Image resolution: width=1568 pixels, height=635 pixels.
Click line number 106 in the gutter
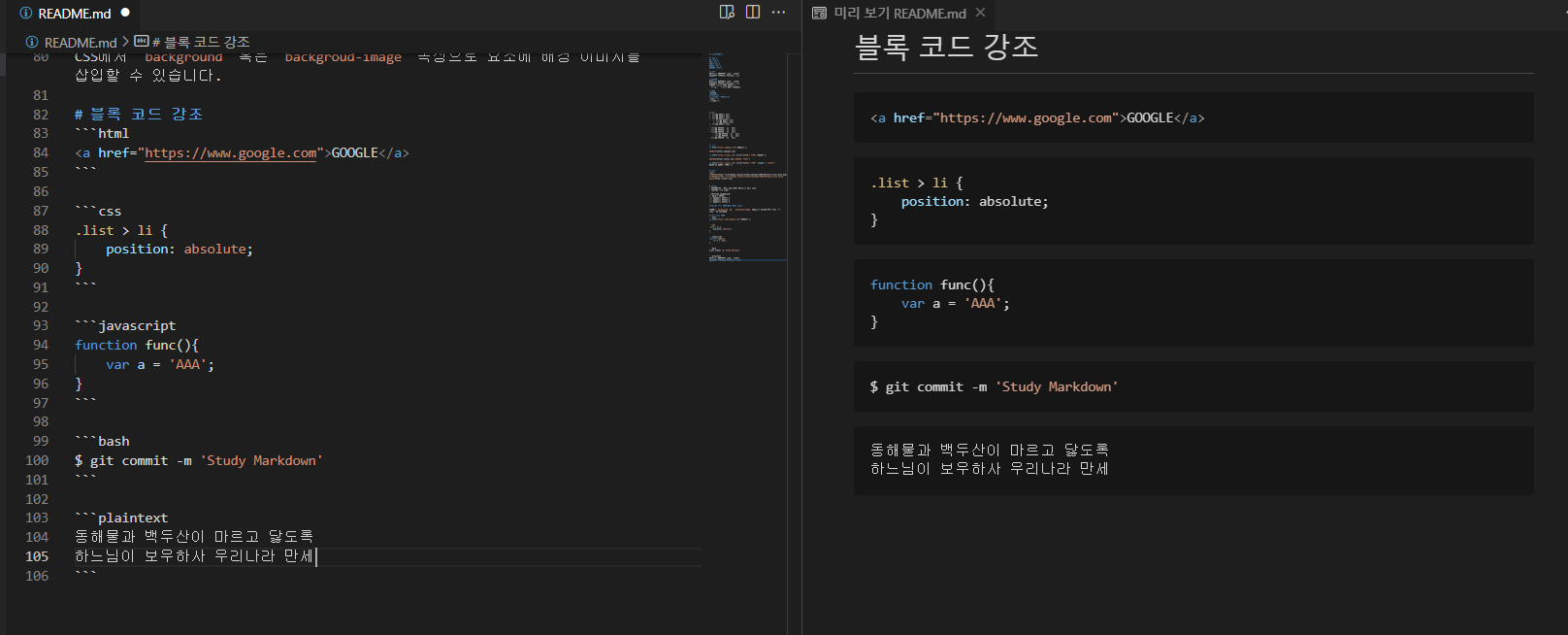click(x=37, y=576)
